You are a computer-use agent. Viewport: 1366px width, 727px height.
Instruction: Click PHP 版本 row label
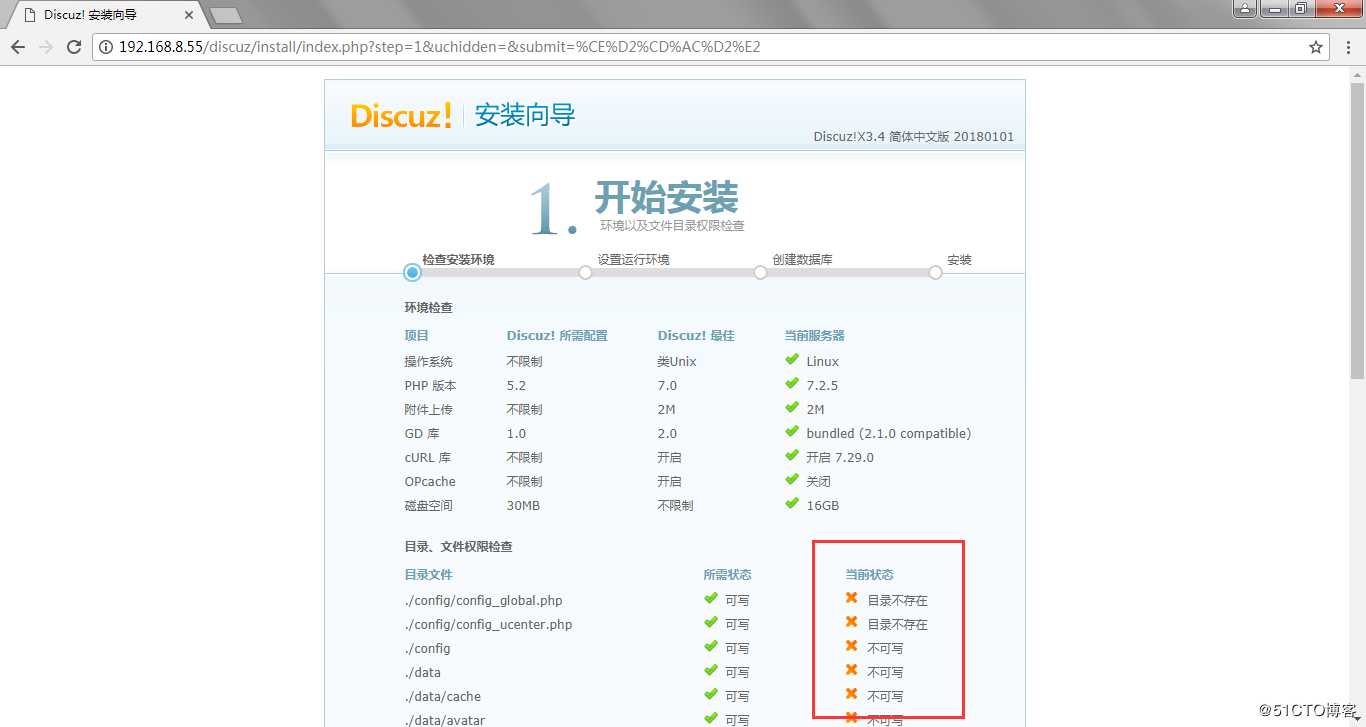[430, 386]
